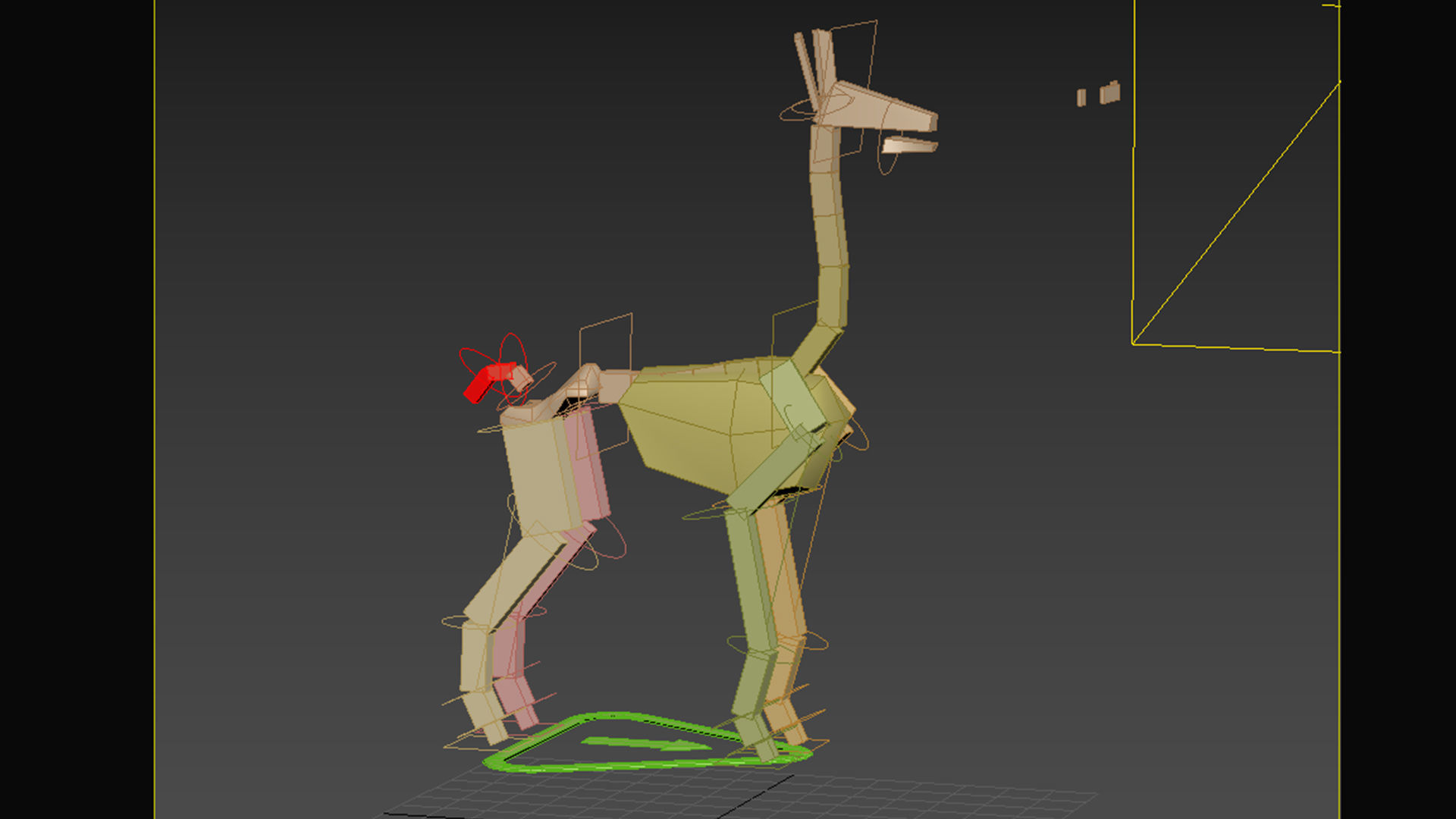Select the small floating bones at upper right
The image size is (1456, 819).
(x=1099, y=93)
